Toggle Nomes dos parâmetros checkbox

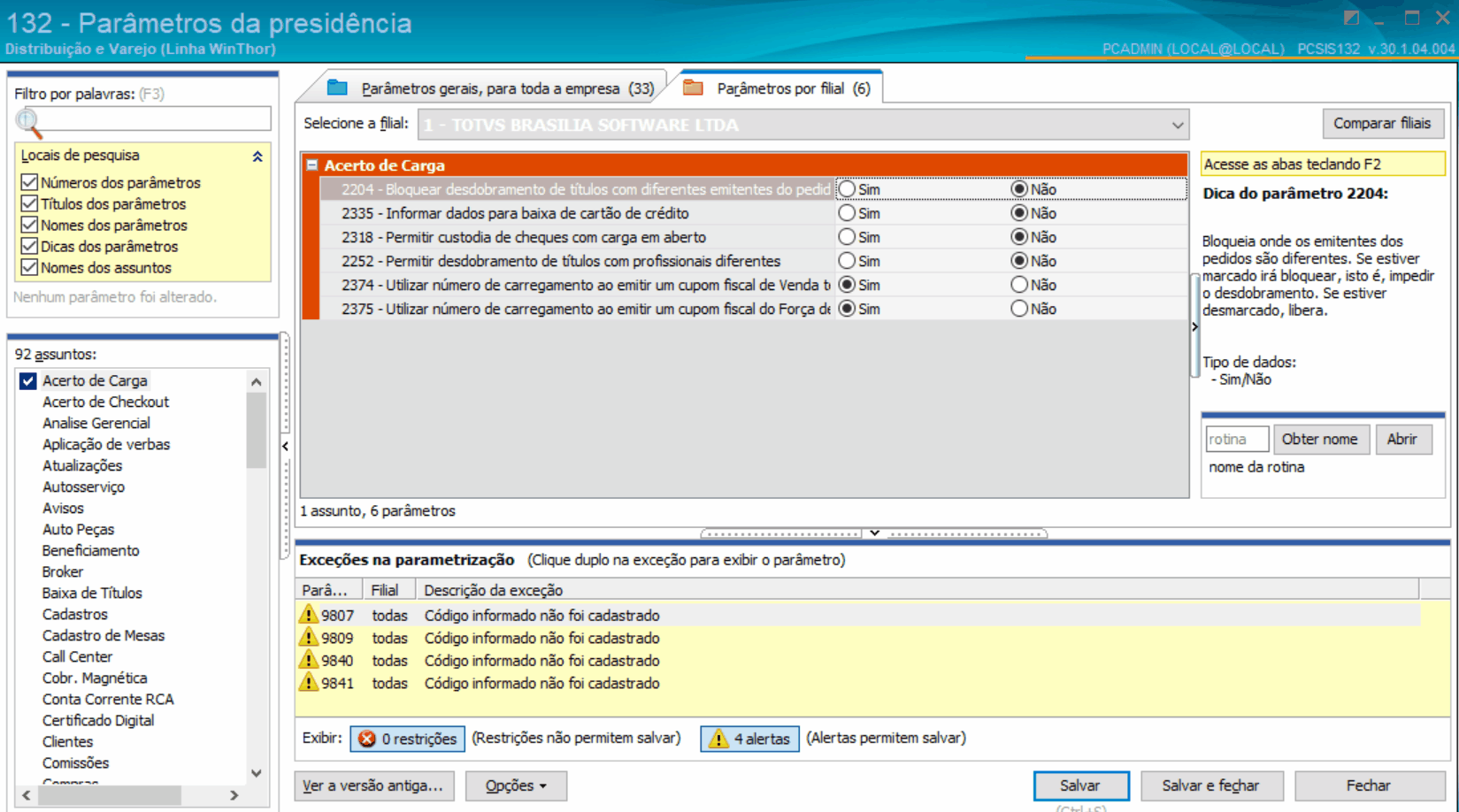(x=29, y=225)
